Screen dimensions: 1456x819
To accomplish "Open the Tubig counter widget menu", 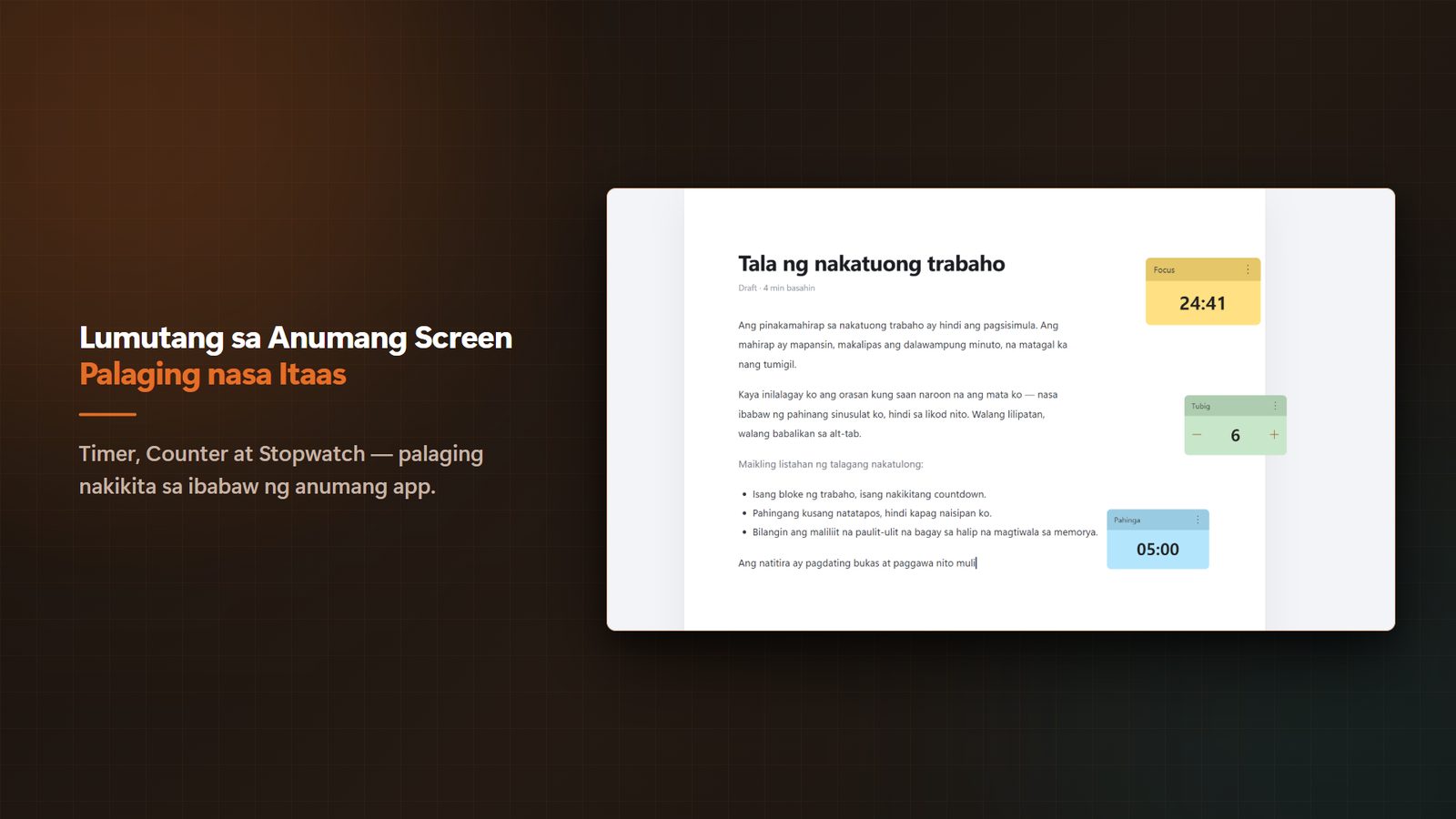I will tap(1275, 407).
